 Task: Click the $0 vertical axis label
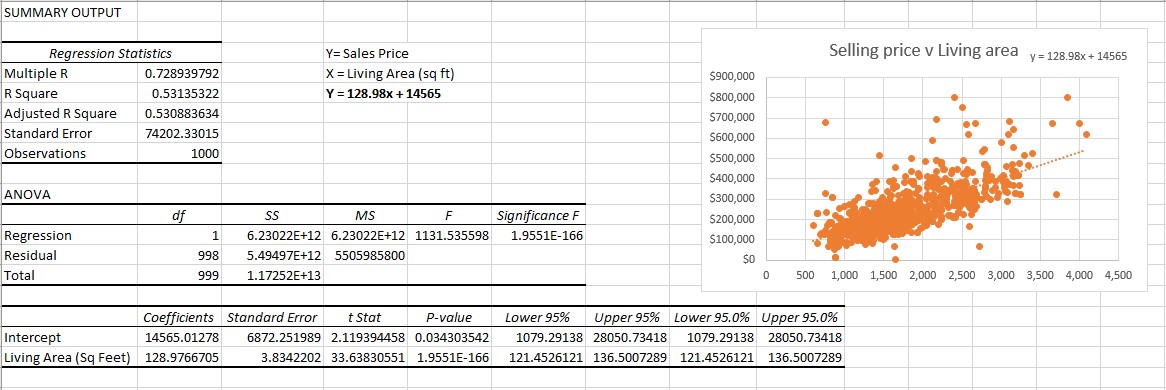[x=749, y=260]
